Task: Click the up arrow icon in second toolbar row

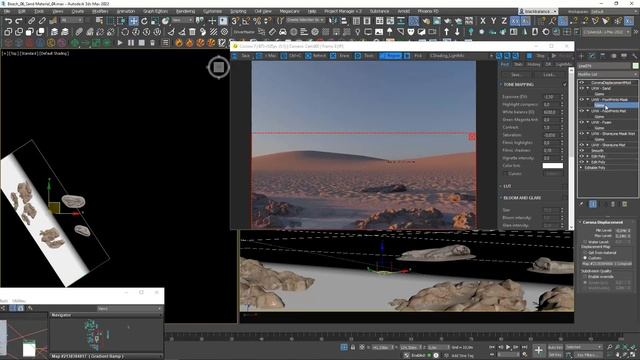Action: (x=447, y=32)
